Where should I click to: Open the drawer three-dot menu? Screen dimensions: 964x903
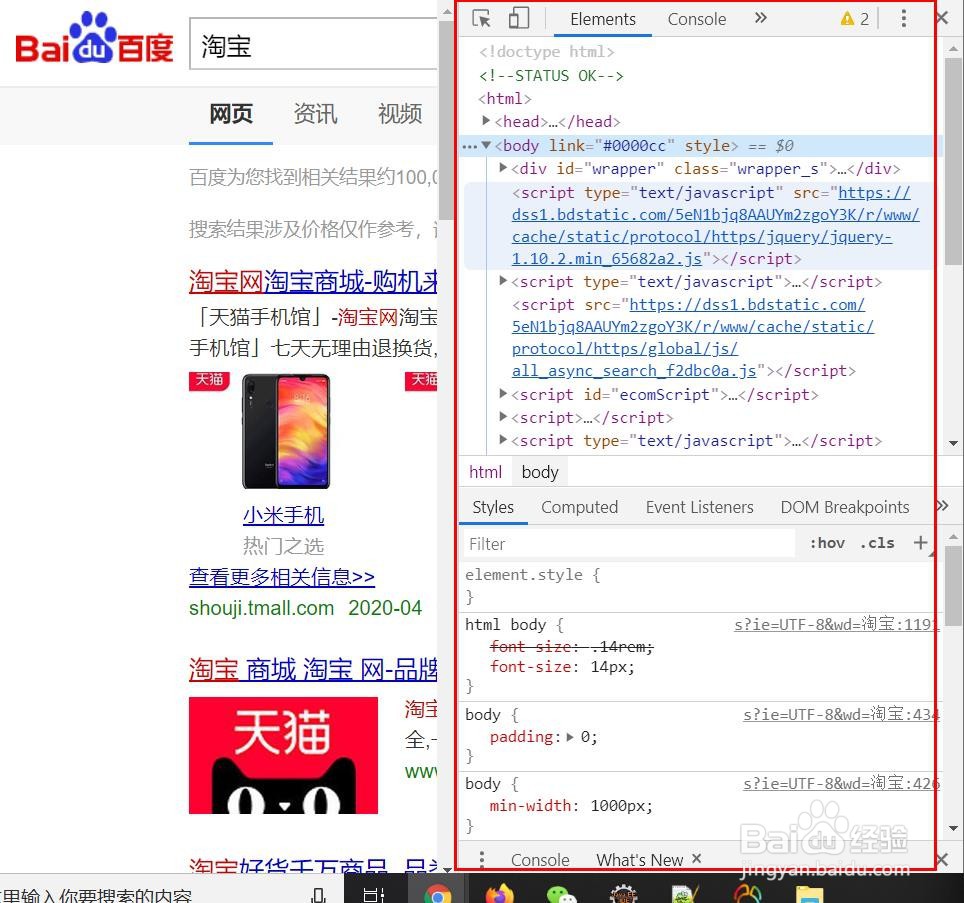pos(481,859)
